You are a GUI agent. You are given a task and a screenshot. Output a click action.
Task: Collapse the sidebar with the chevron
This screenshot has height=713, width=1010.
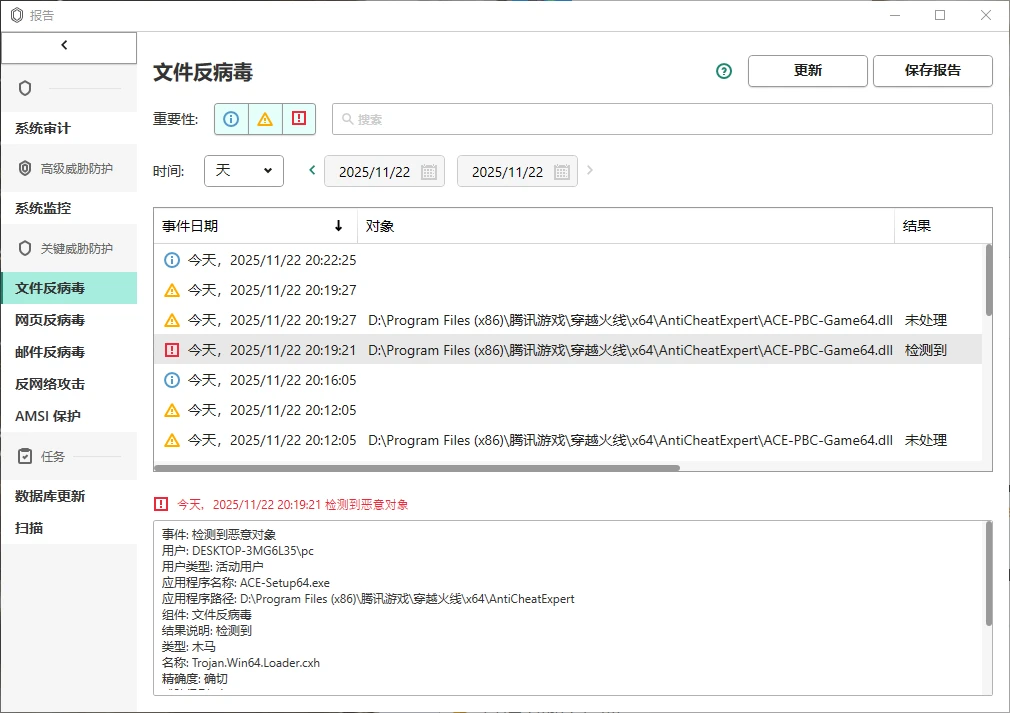pyautogui.click(x=68, y=46)
